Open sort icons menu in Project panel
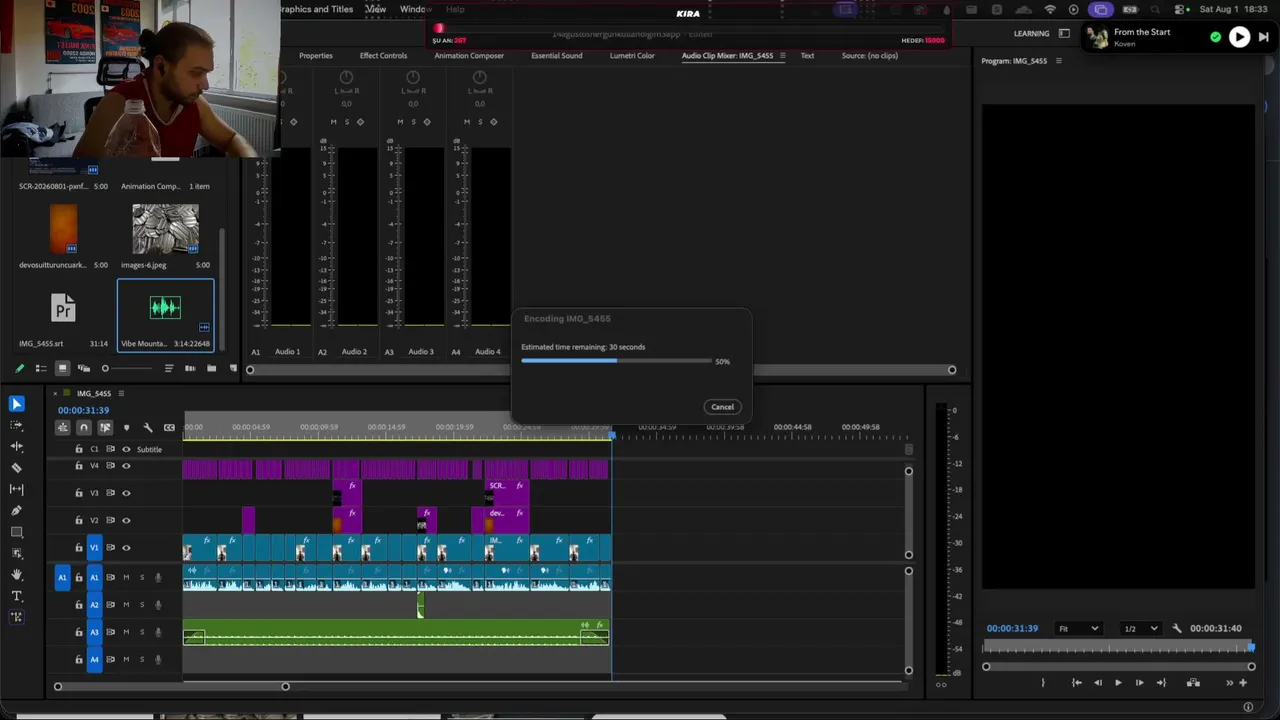 168,368
